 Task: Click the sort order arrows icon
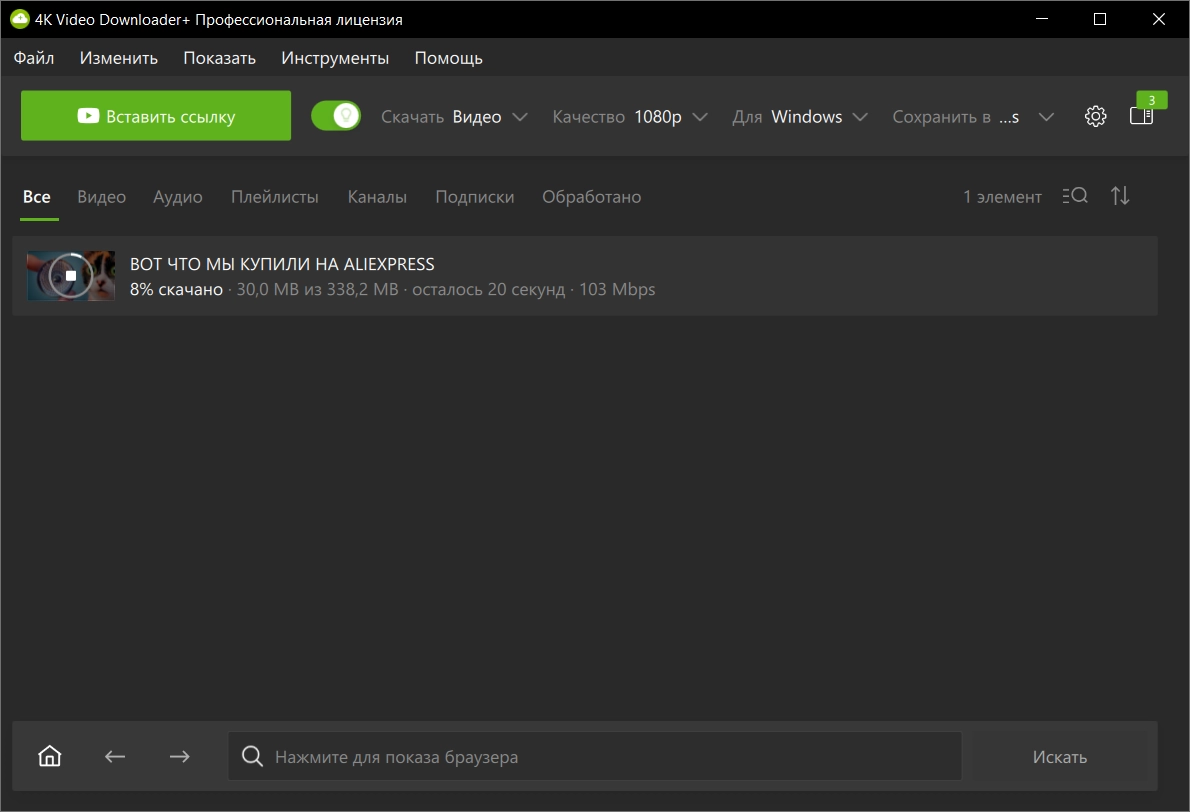point(1120,196)
